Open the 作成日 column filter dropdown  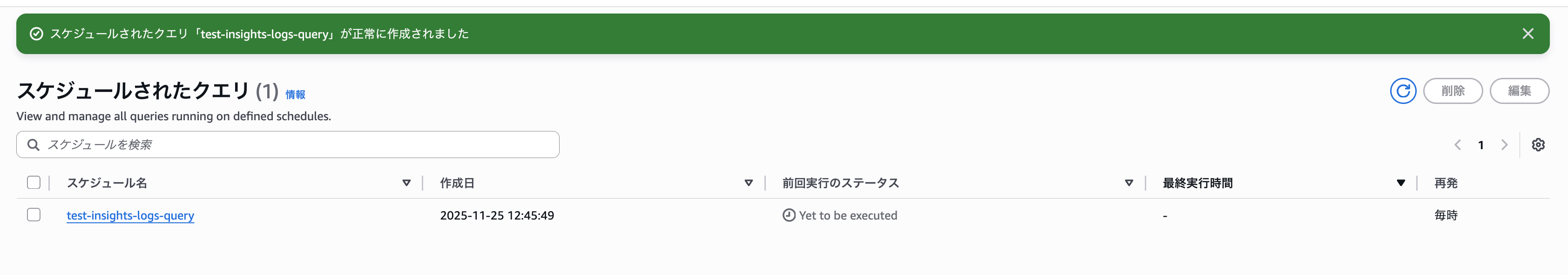[x=748, y=183]
